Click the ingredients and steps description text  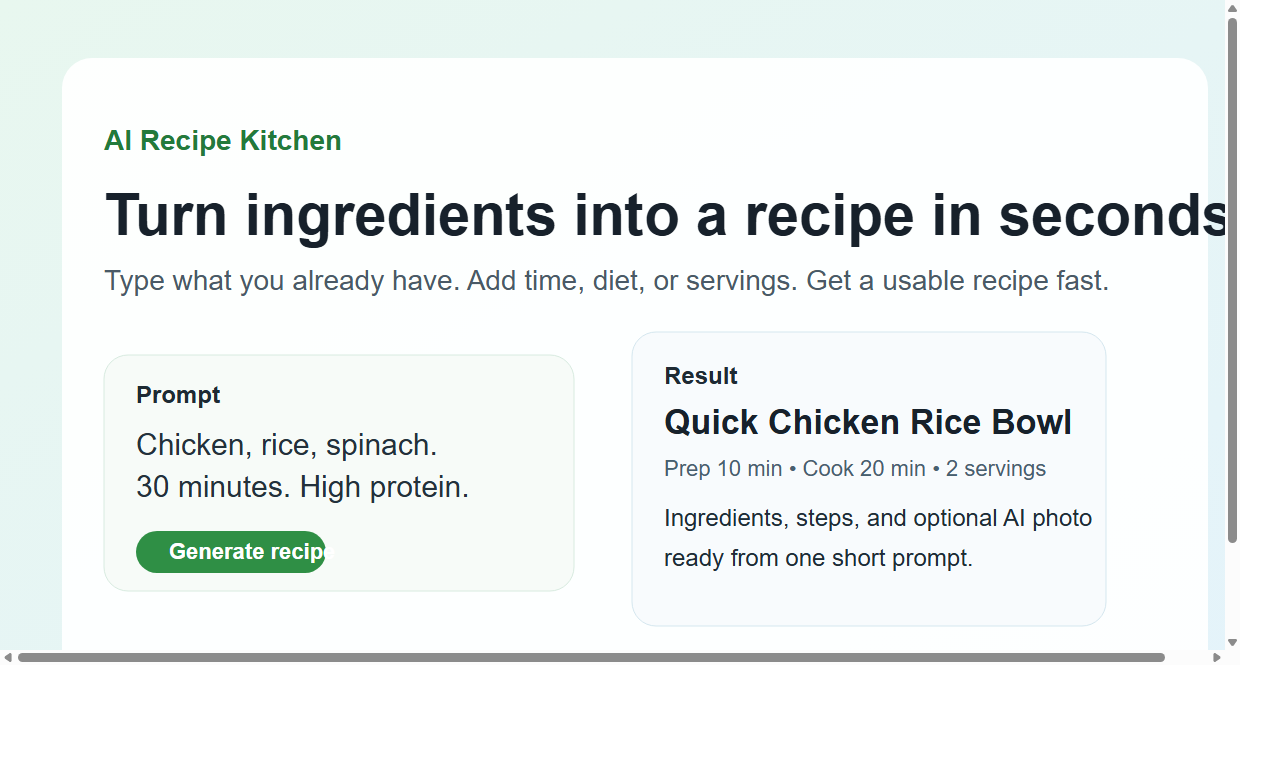click(878, 537)
